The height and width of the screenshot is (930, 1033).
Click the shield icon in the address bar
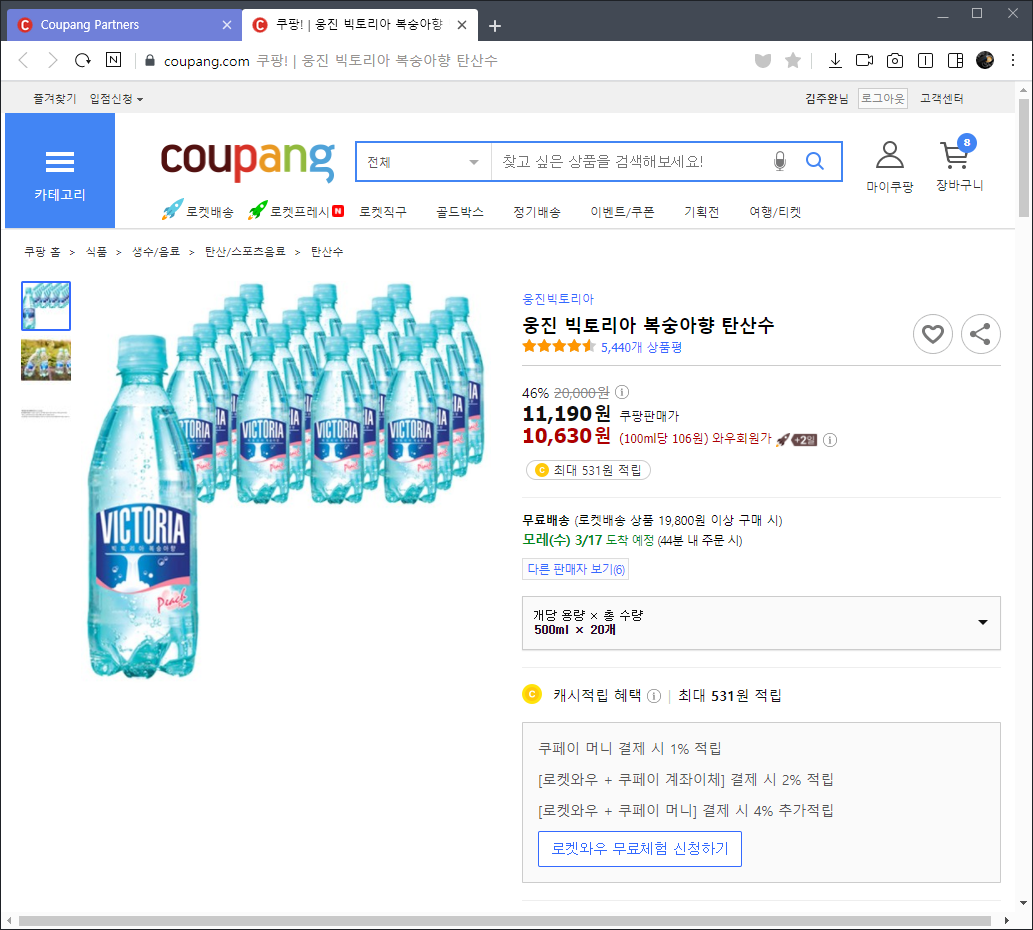click(x=763, y=61)
